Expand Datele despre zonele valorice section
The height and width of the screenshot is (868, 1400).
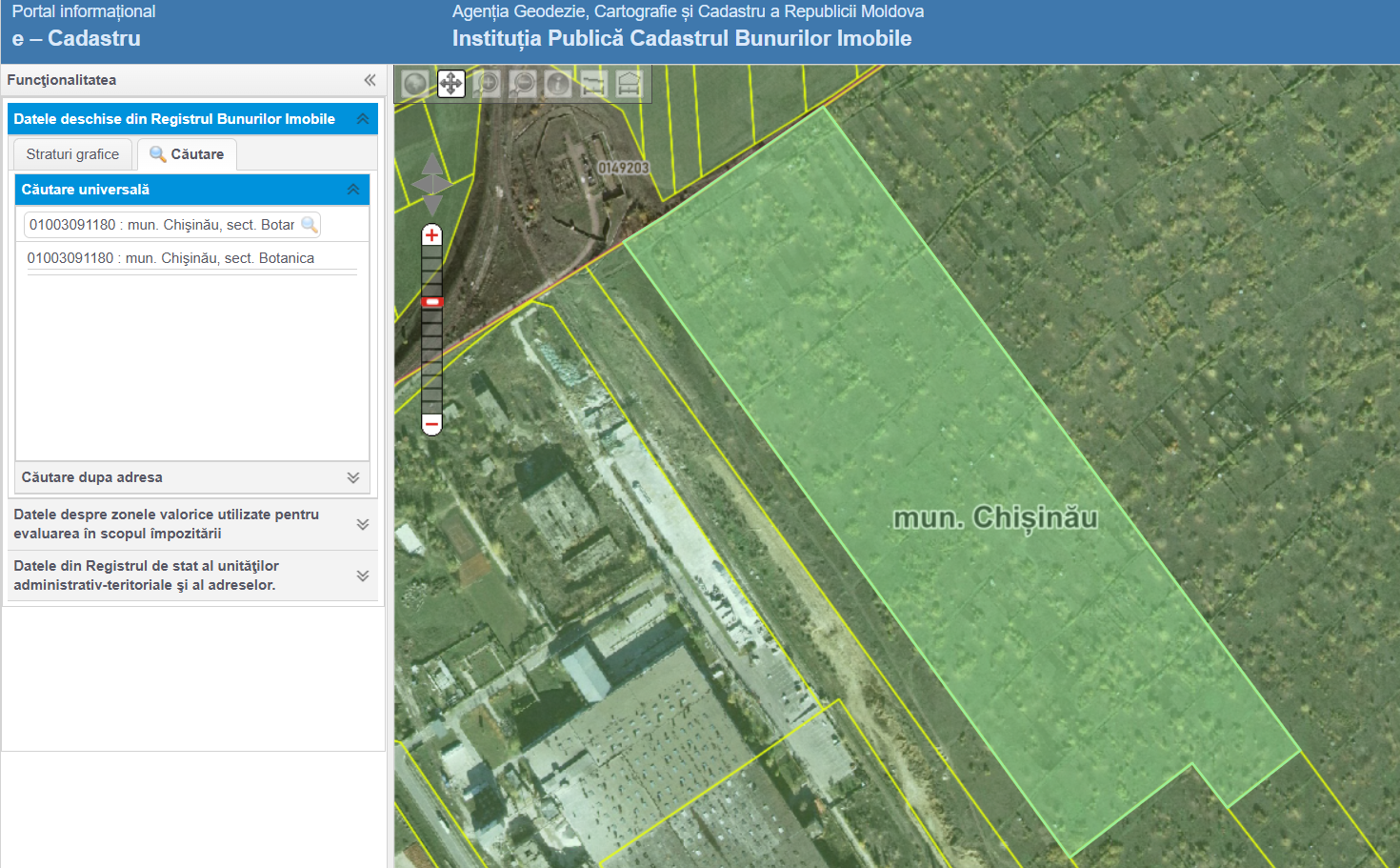[x=363, y=524]
